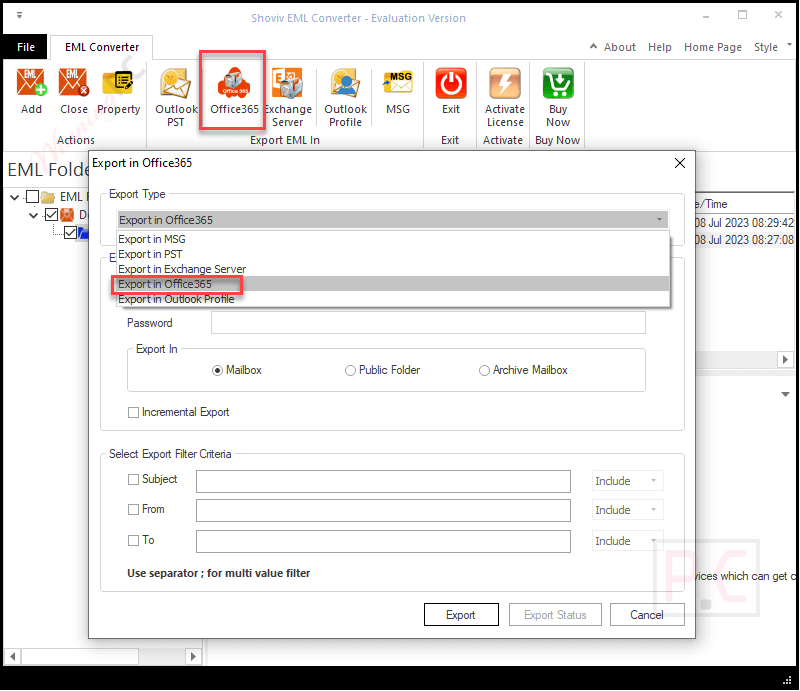Click the Cancel button

647,615
